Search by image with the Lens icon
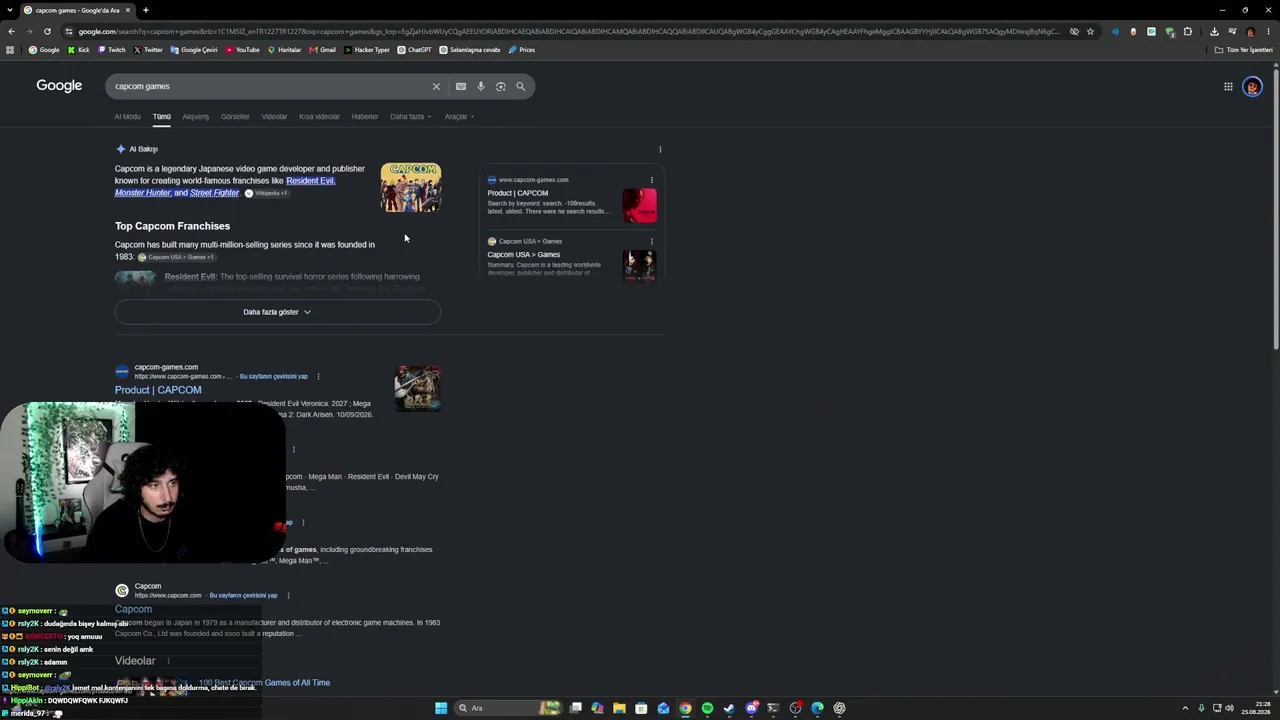Image resolution: width=1280 pixels, height=720 pixels. pos(501,86)
